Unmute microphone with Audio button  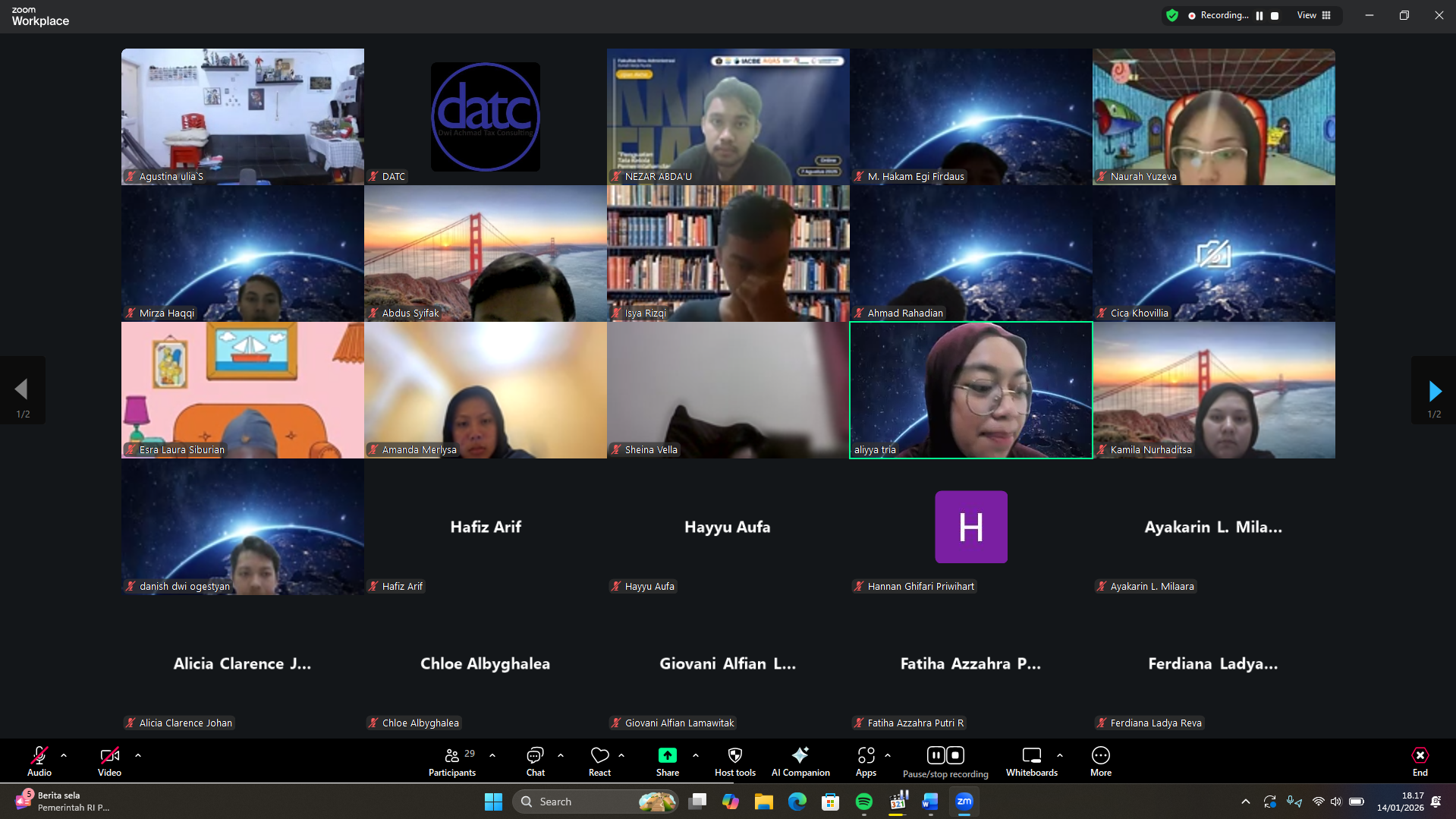tap(39, 761)
